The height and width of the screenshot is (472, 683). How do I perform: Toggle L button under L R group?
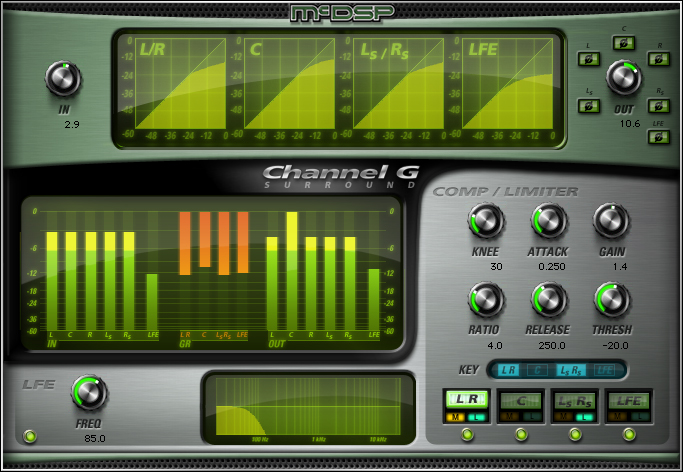(477, 417)
